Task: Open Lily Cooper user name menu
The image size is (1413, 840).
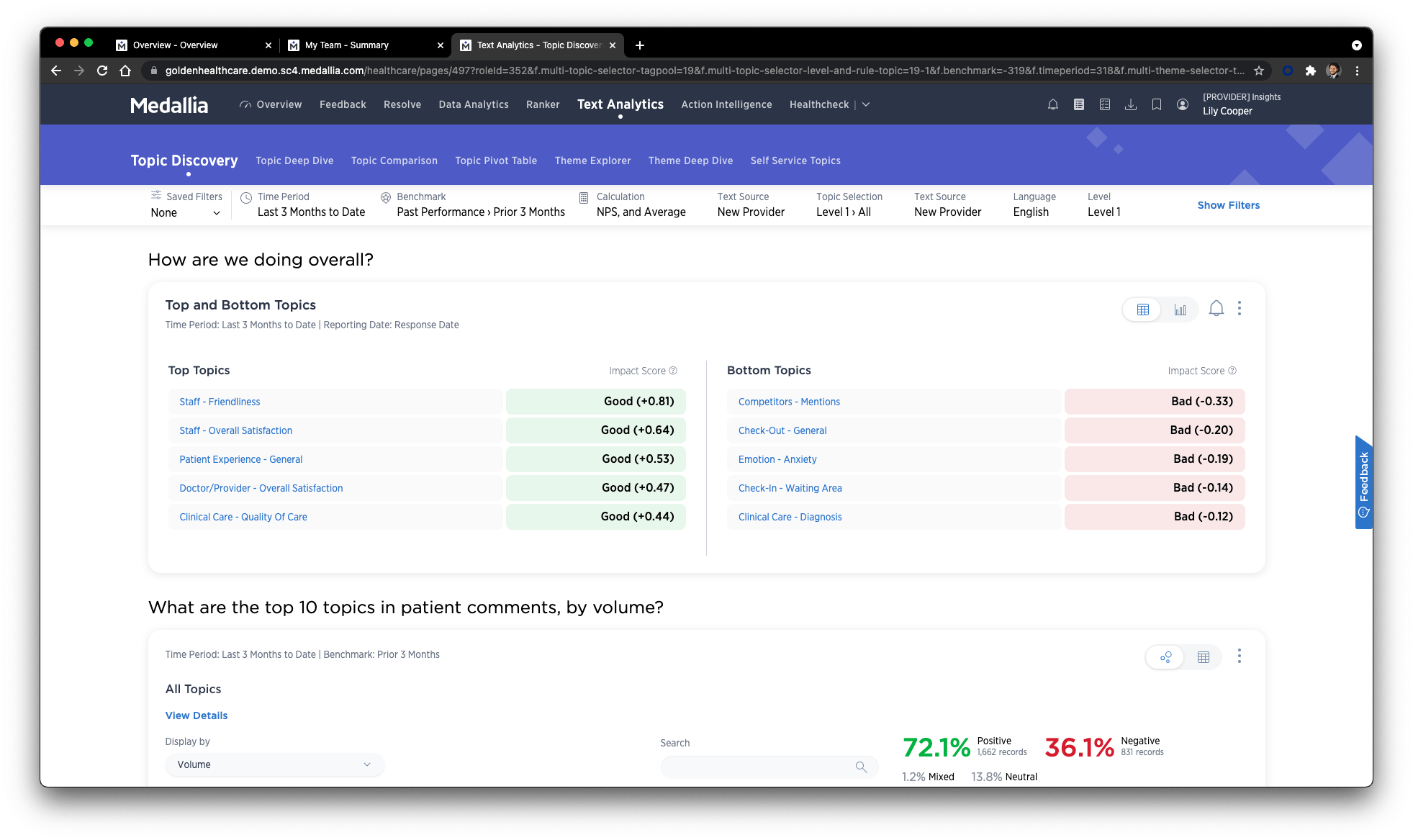Action: point(1227,111)
